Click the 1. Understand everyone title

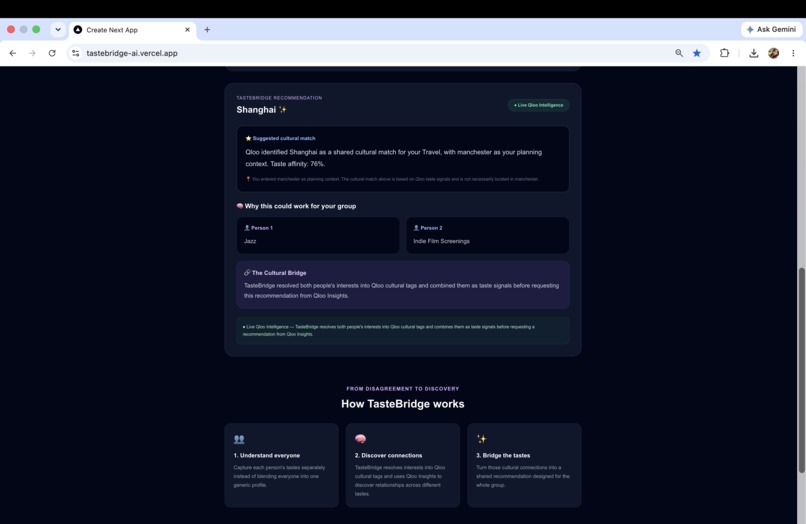[x=267, y=455]
